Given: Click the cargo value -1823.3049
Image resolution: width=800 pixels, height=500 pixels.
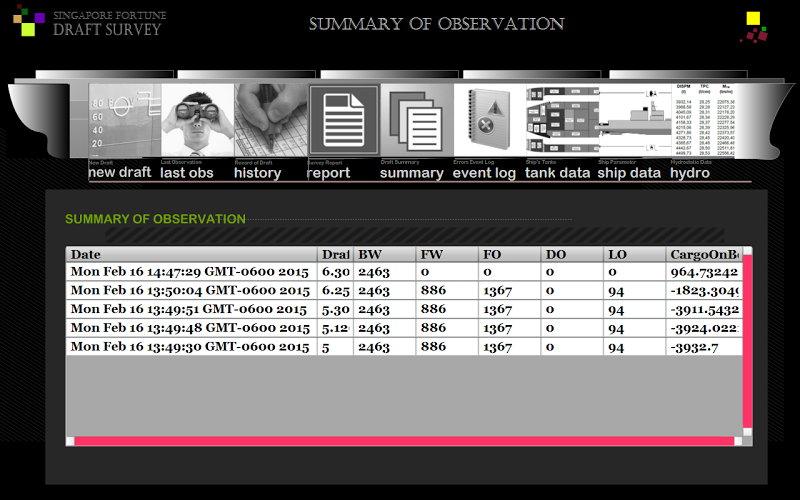Looking at the screenshot, I should tap(705, 291).
